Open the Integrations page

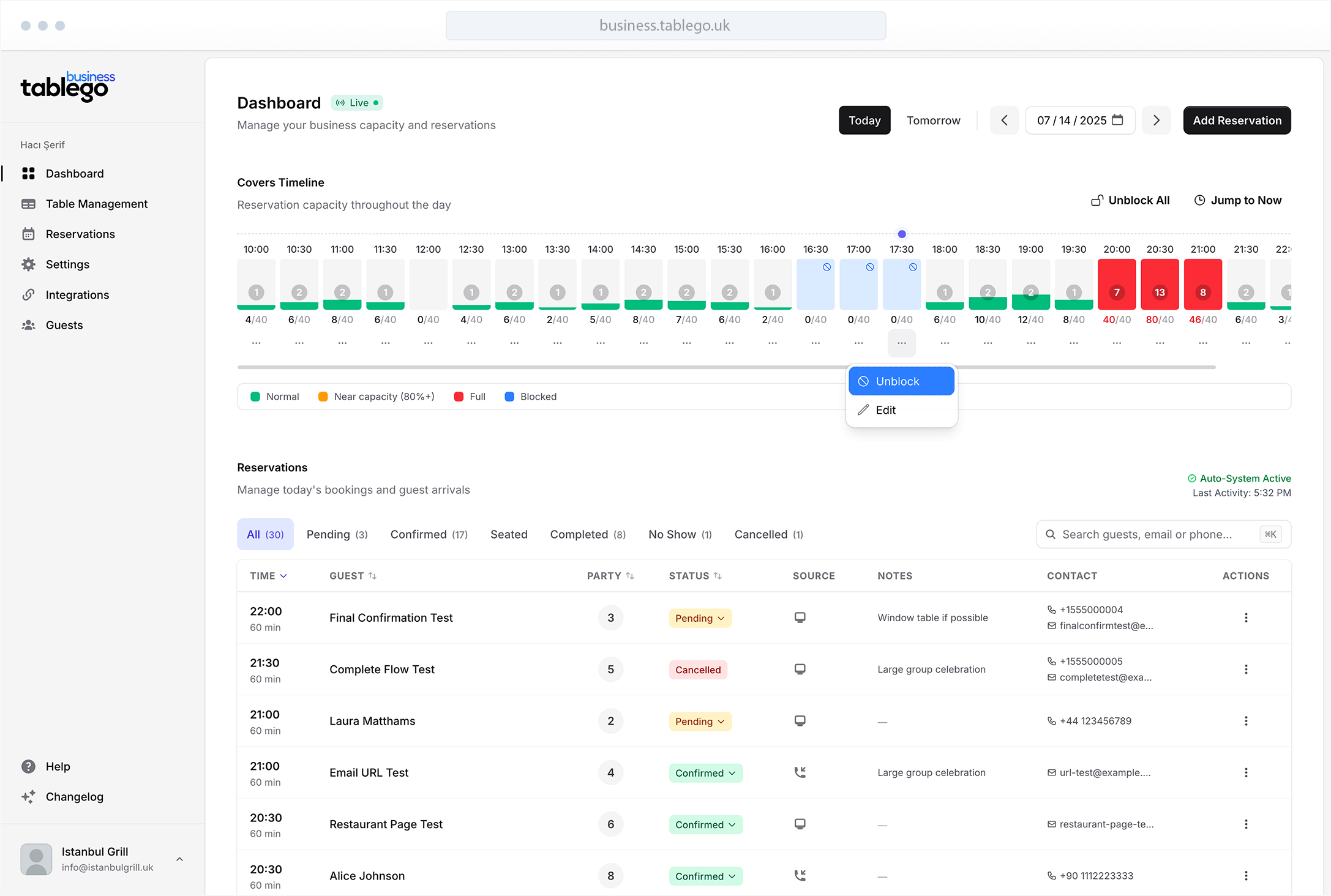[x=77, y=294]
